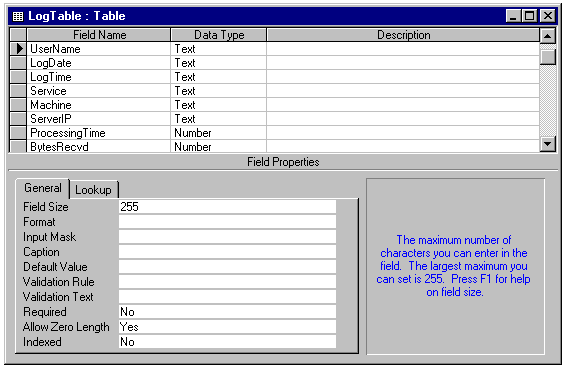Click the Field Size box showing 255
This screenshot has height=370, width=566.
pyautogui.click(x=227, y=207)
